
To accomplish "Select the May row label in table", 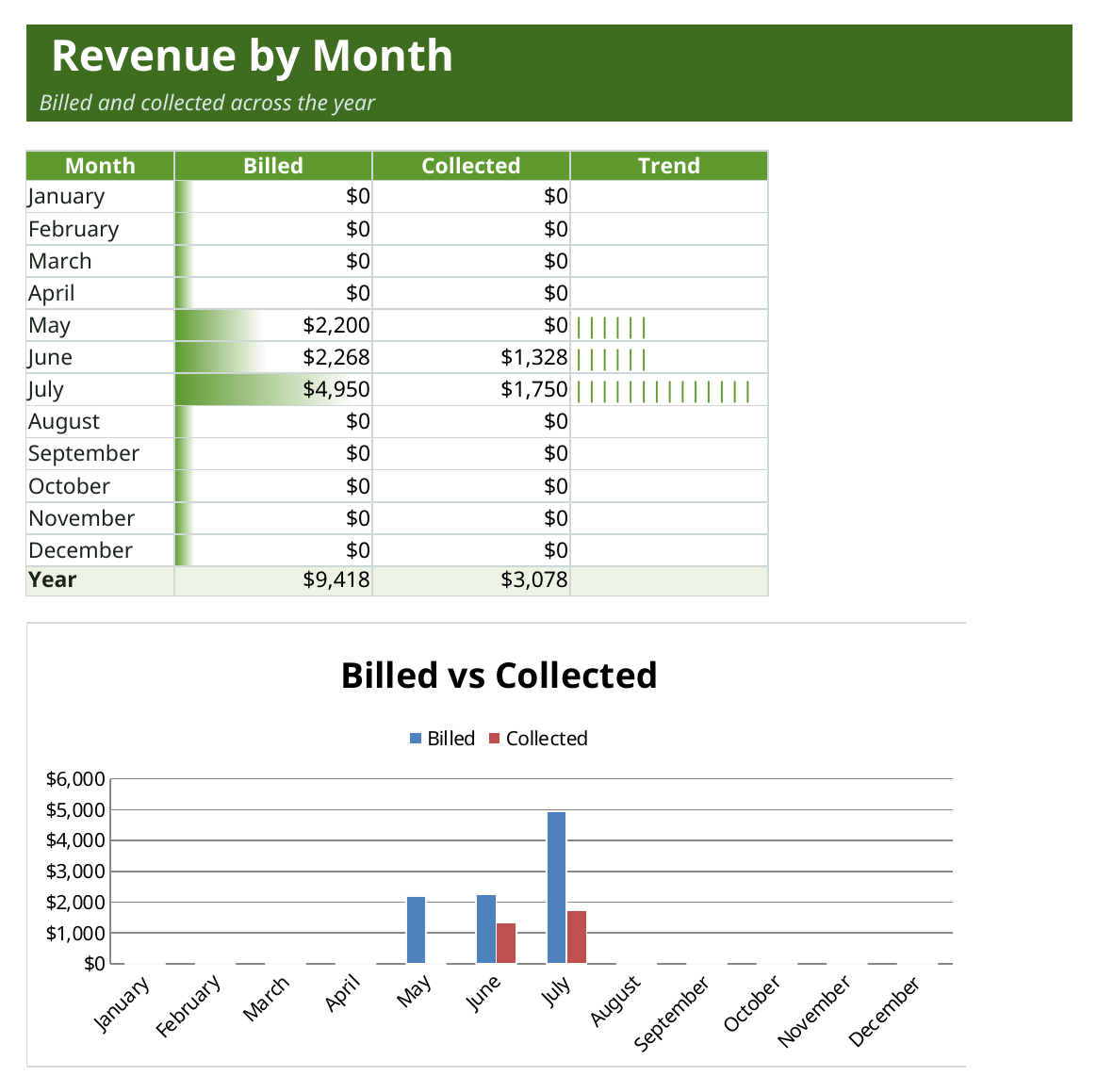I will pos(49,325).
